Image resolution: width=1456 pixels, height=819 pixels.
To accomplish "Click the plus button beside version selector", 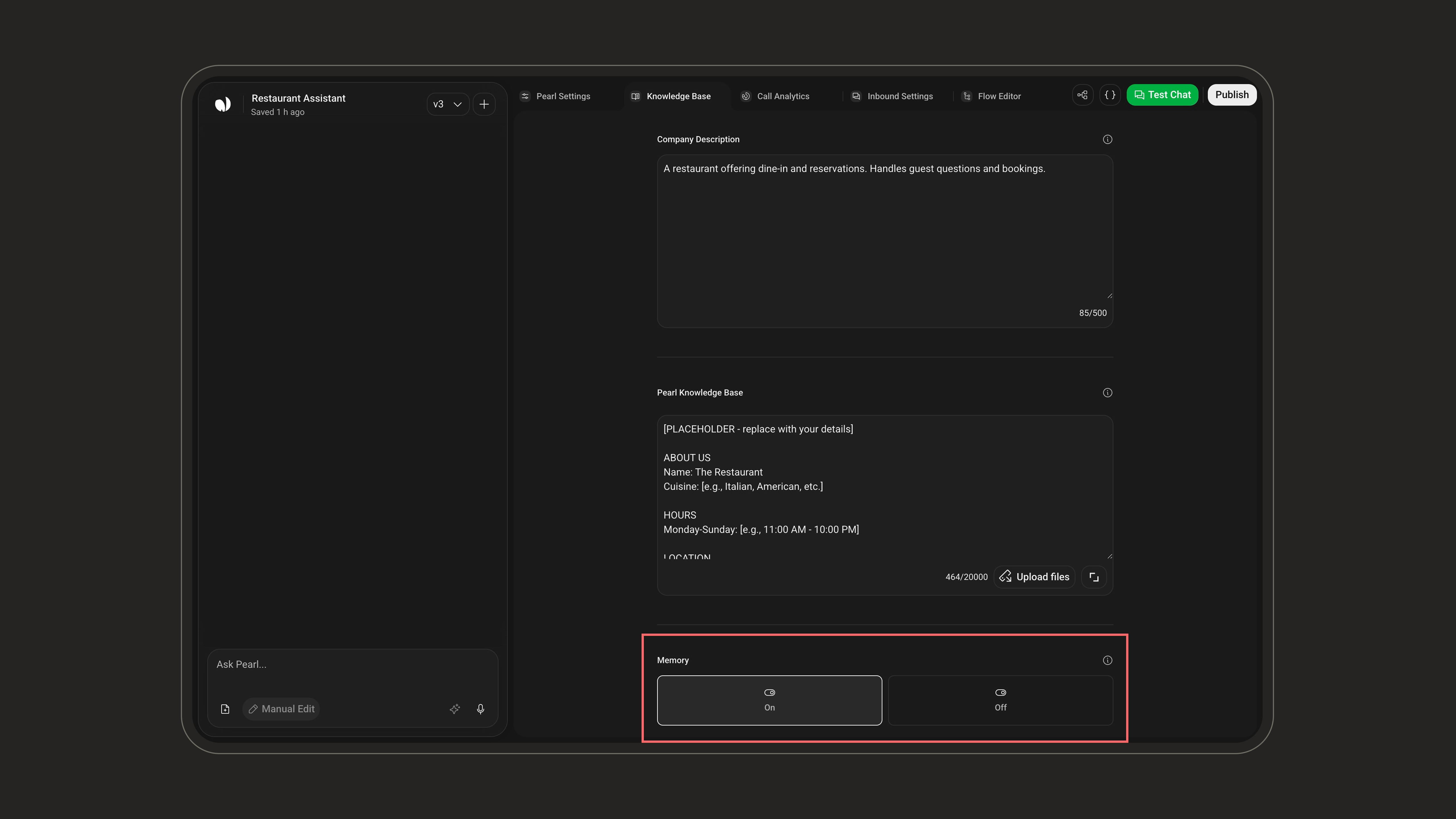I will (484, 104).
